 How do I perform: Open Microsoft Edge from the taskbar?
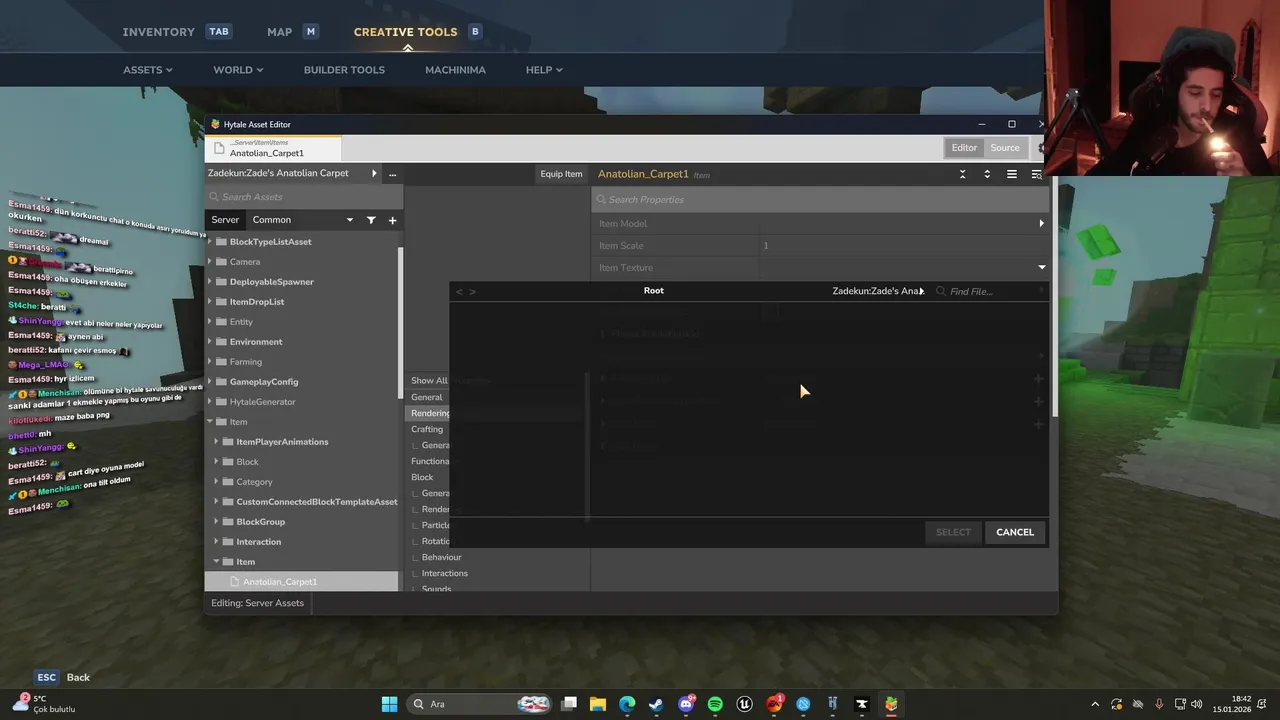pyautogui.click(x=627, y=704)
